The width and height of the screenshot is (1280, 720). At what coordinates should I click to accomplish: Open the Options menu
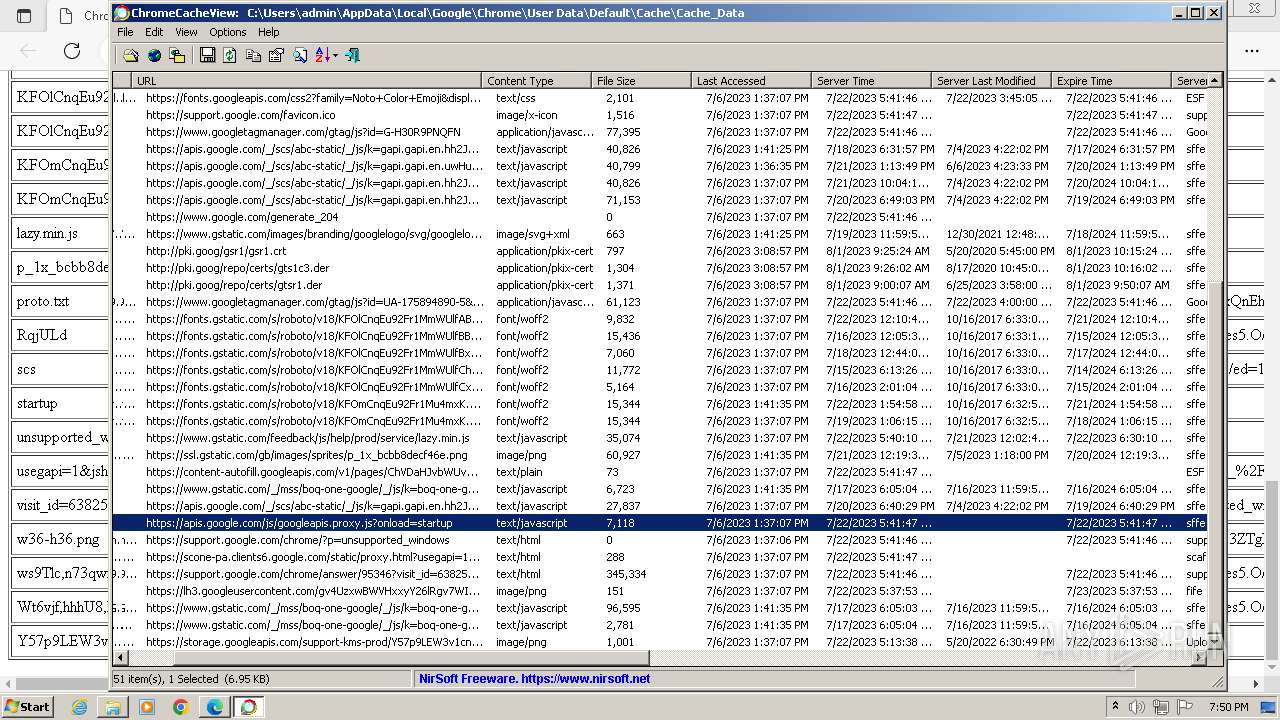pos(228,32)
